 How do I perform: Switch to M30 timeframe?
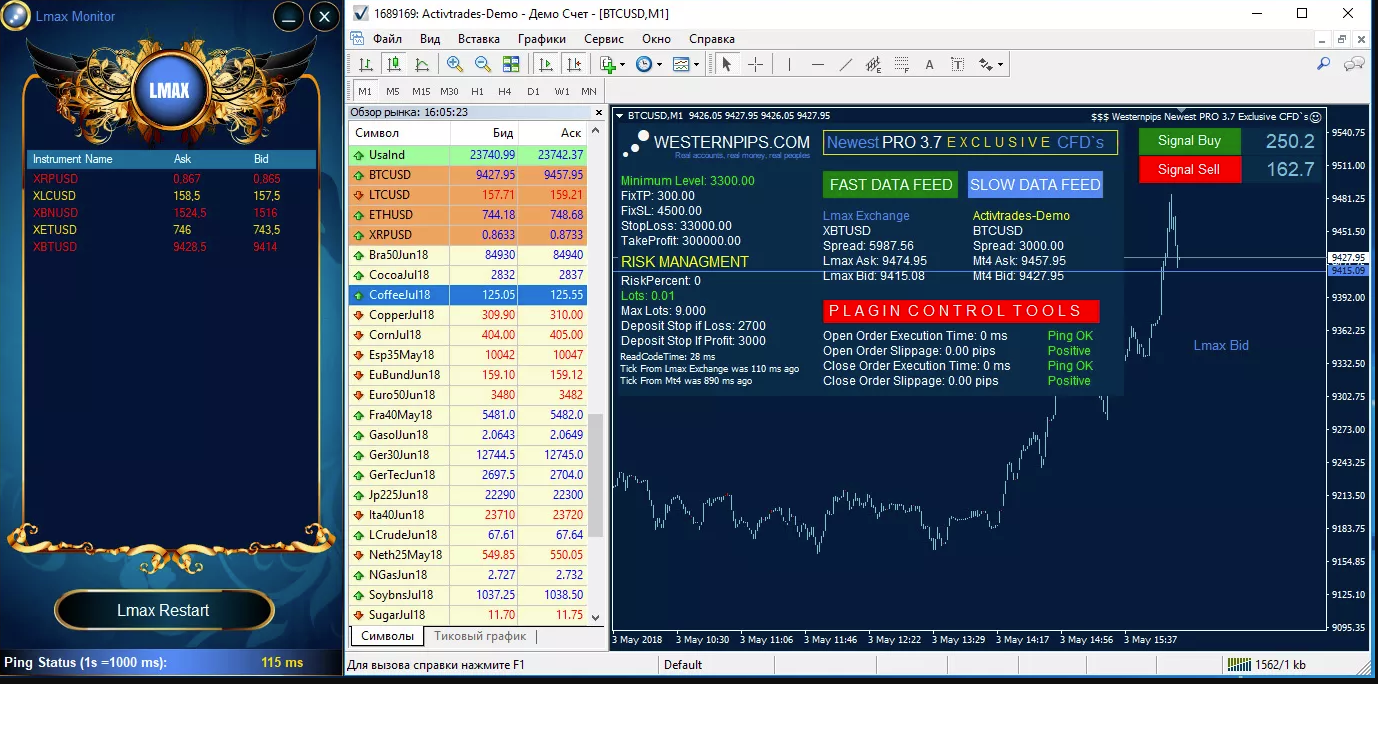click(x=449, y=91)
